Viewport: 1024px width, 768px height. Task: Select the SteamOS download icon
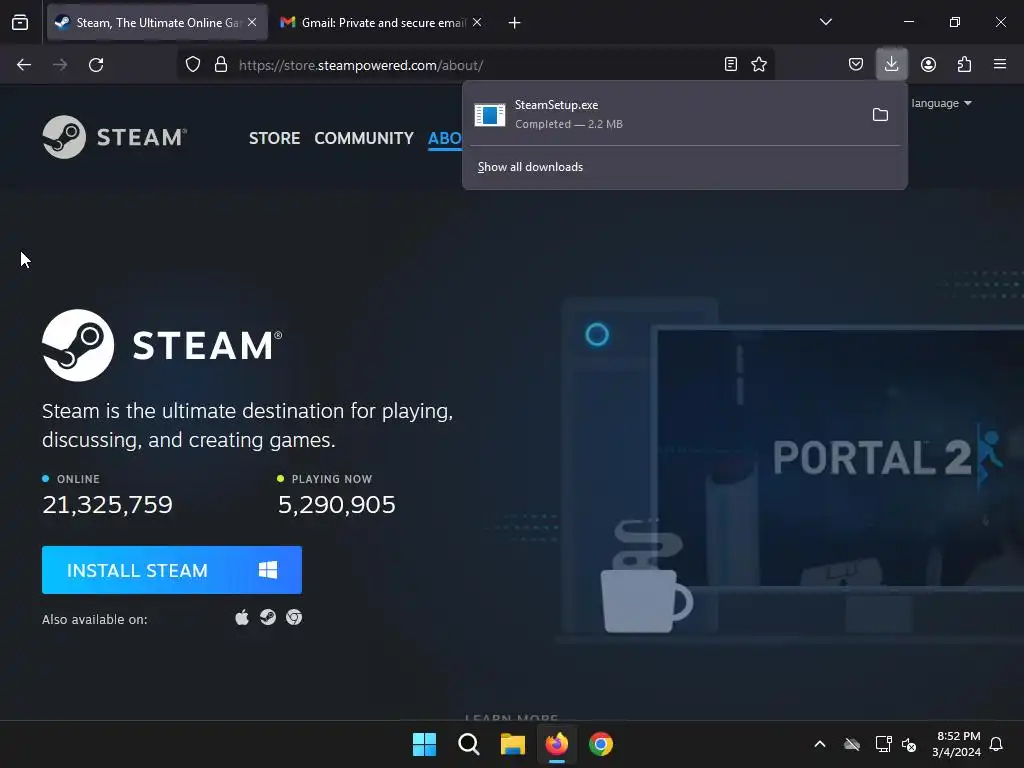(x=268, y=617)
